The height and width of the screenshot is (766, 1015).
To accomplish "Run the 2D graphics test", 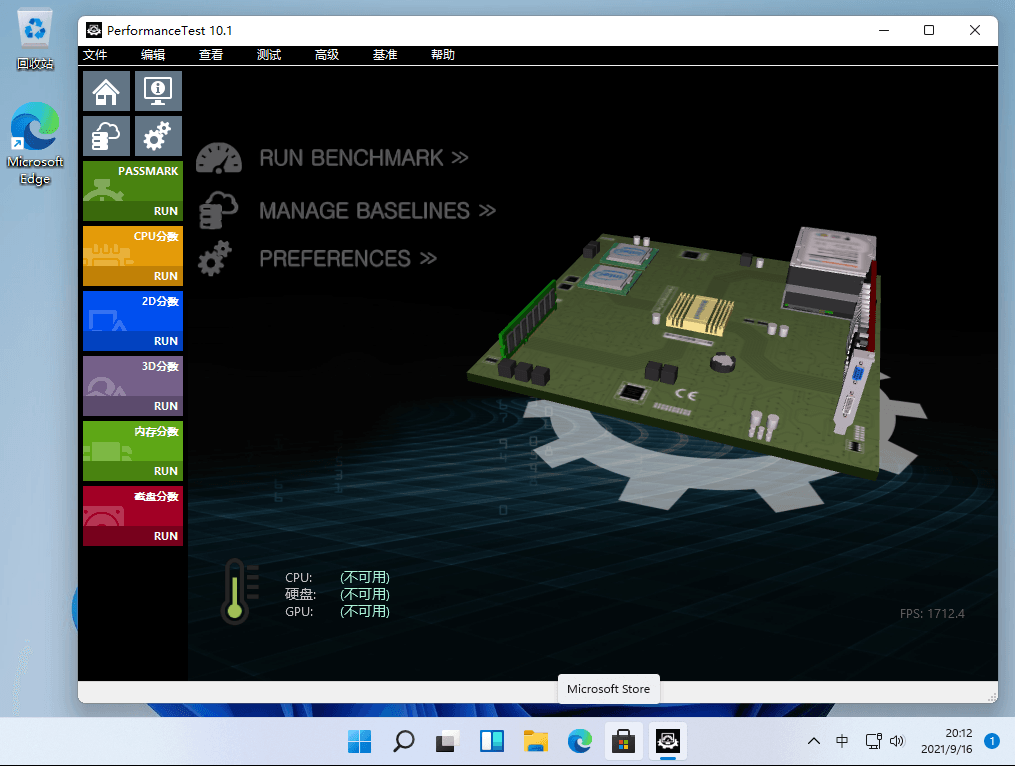I will tap(166, 341).
